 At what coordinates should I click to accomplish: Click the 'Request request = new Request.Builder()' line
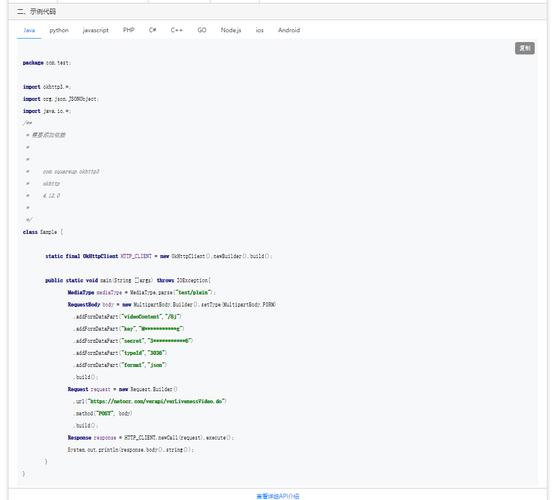click(123, 389)
